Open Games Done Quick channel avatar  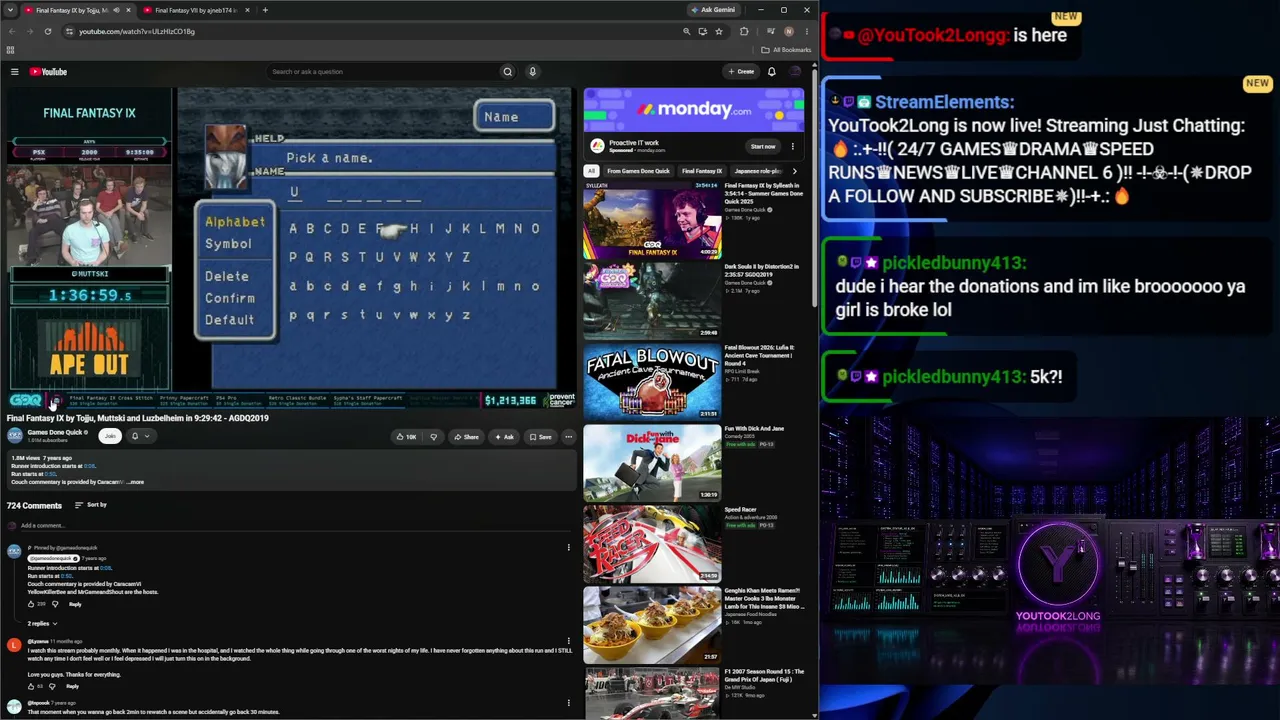[x=15, y=436]
